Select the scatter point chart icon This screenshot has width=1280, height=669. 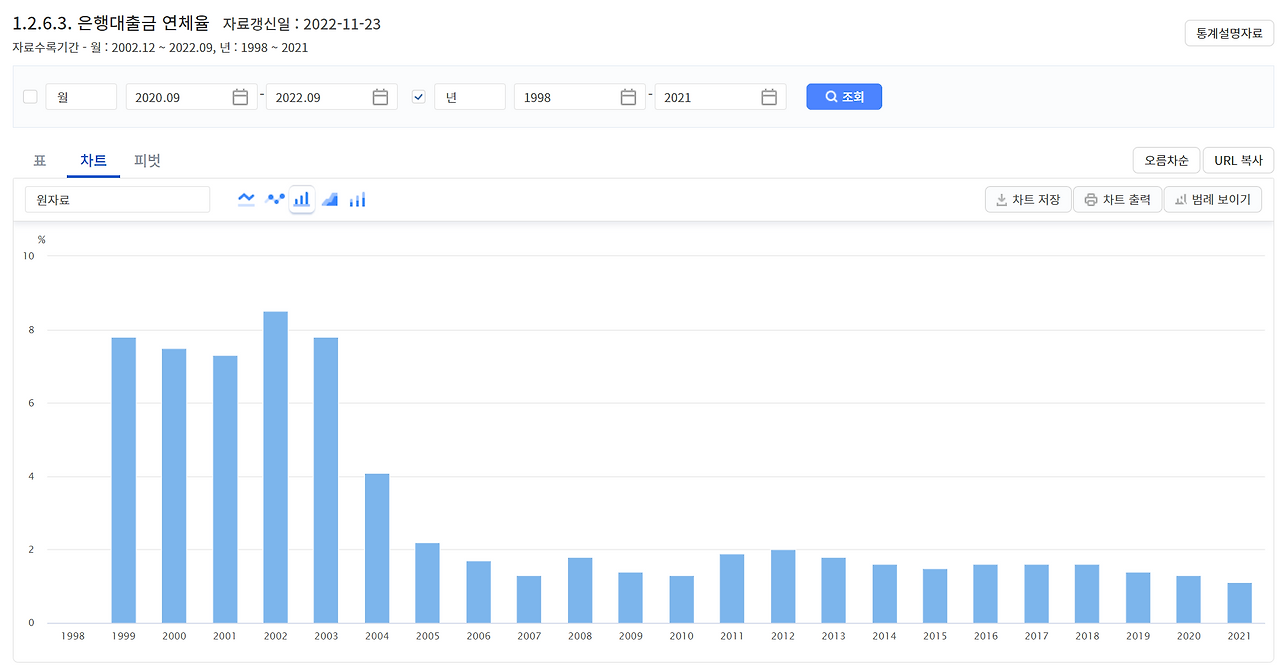tap(275, 199)
